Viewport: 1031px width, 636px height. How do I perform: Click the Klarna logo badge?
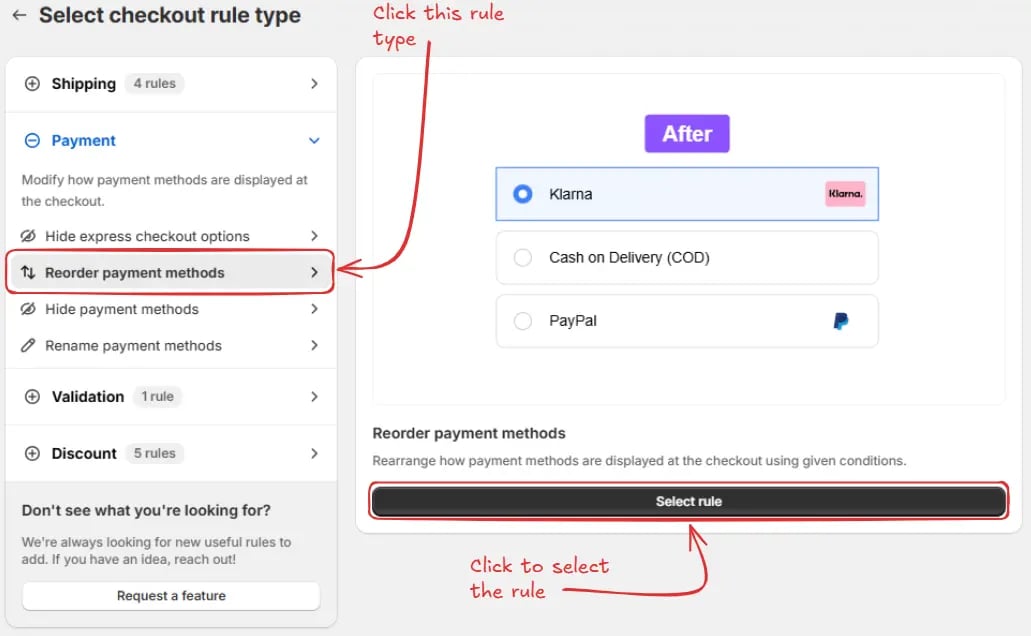pyautogui.click(x=845, y=194)
